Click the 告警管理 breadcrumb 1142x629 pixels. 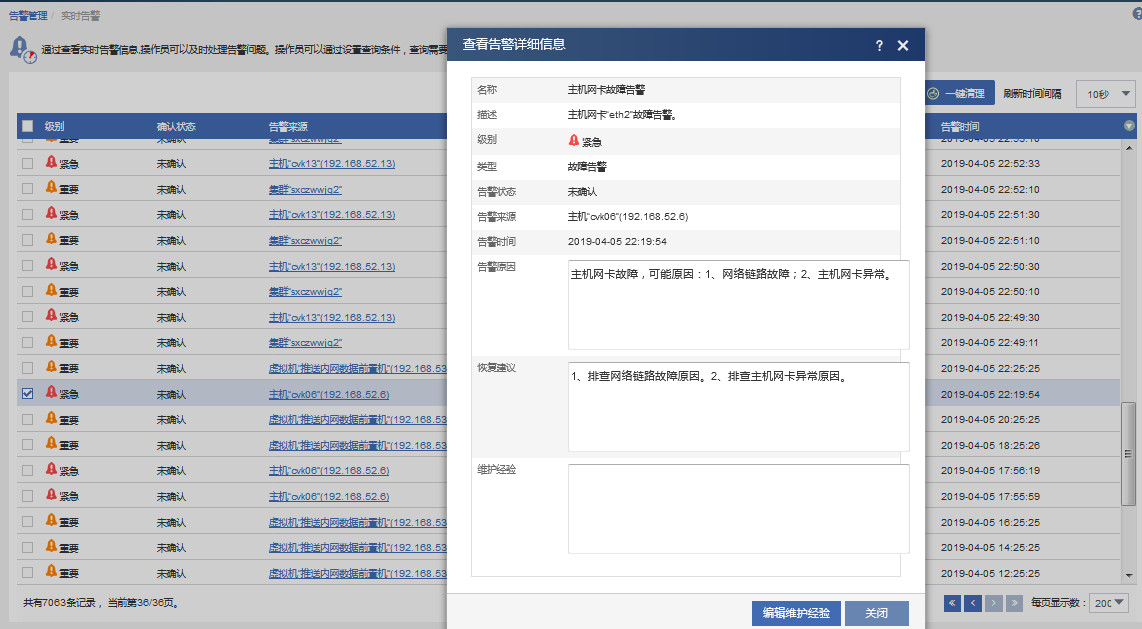[x=28, y=16]
